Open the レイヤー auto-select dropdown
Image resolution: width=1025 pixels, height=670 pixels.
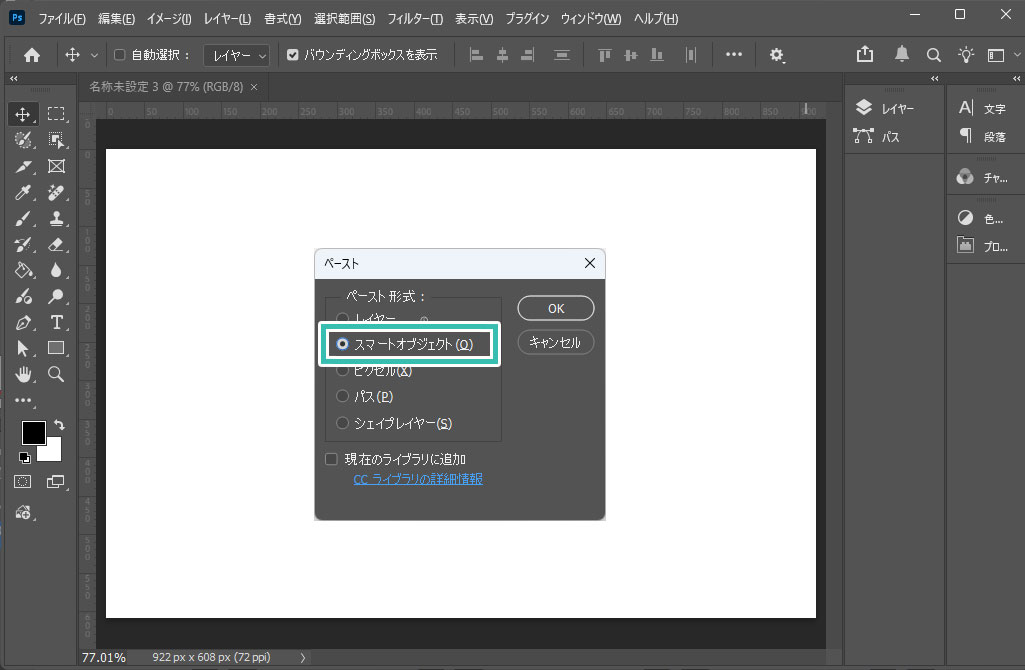pyautogui.click(x=236, y=55)
